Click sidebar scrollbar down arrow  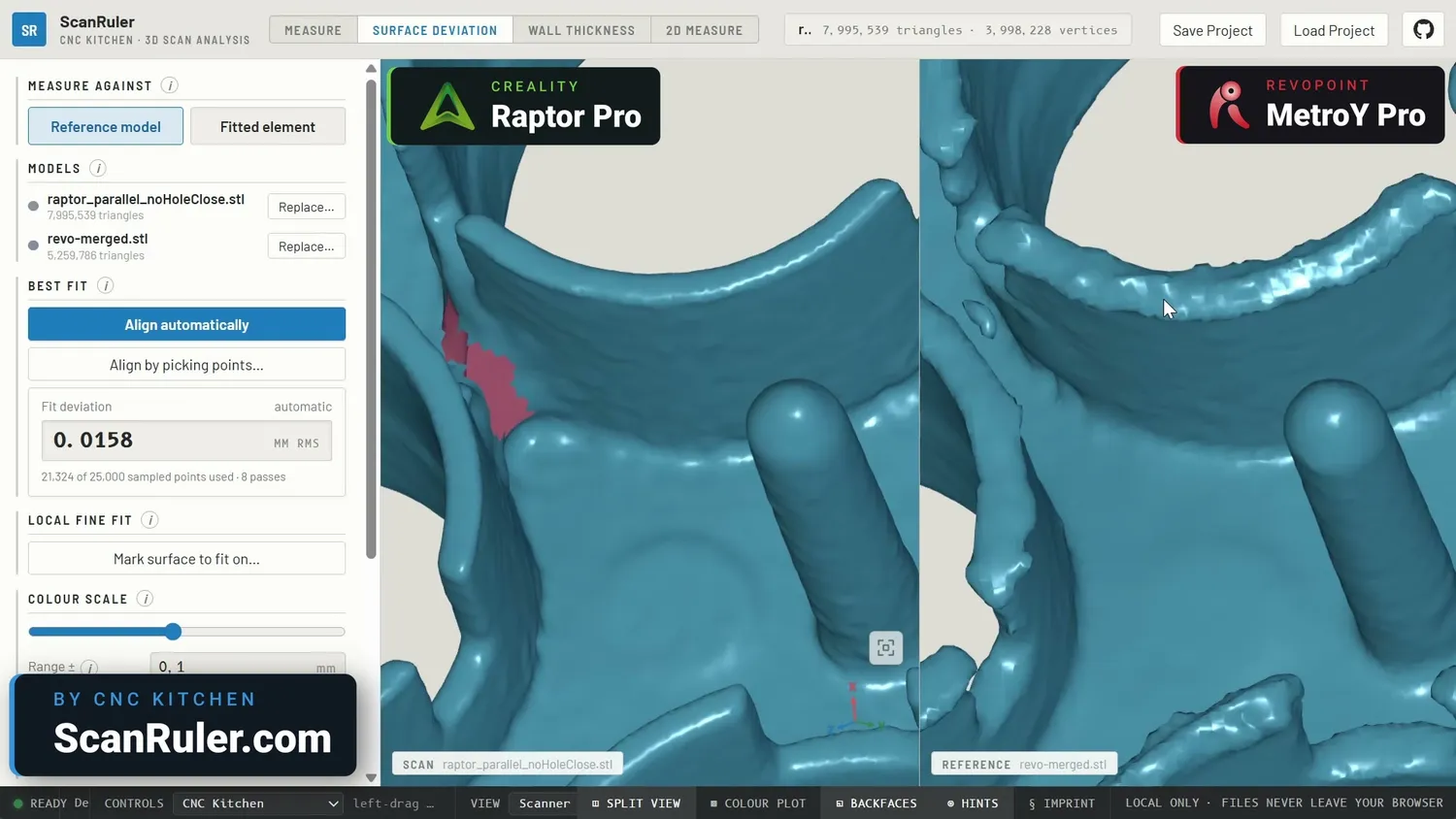point(371,777)
